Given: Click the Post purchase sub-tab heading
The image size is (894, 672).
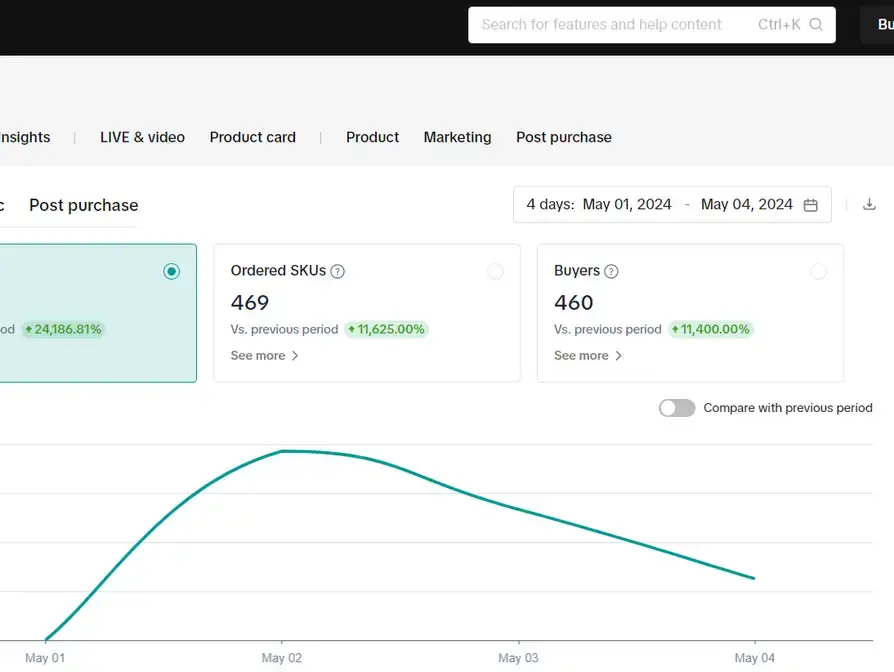Looking at the screenshot, I should [x=84, y=205].
